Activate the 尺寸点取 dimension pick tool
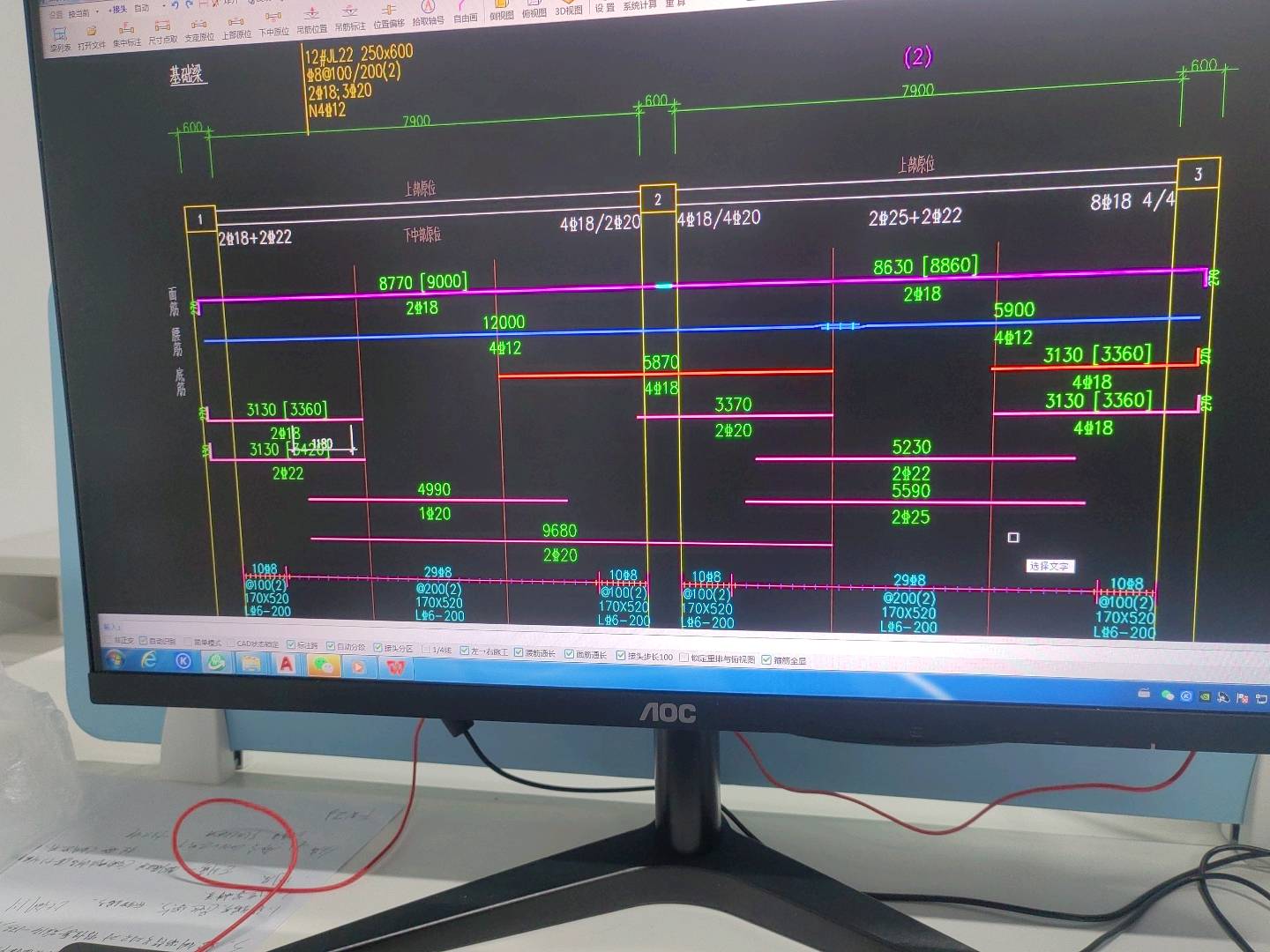The height and width of the screenshot is (952, 1270). (163, 33)
